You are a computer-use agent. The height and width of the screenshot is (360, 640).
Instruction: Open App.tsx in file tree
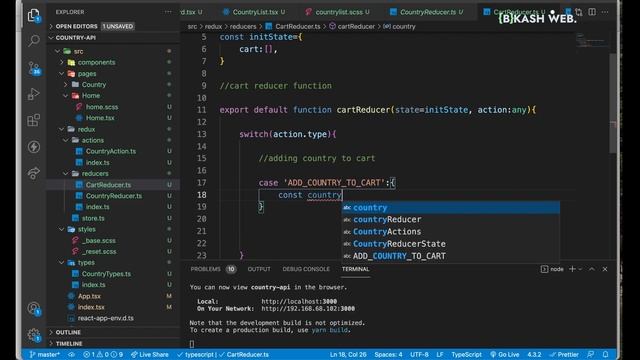click(89, 296)
